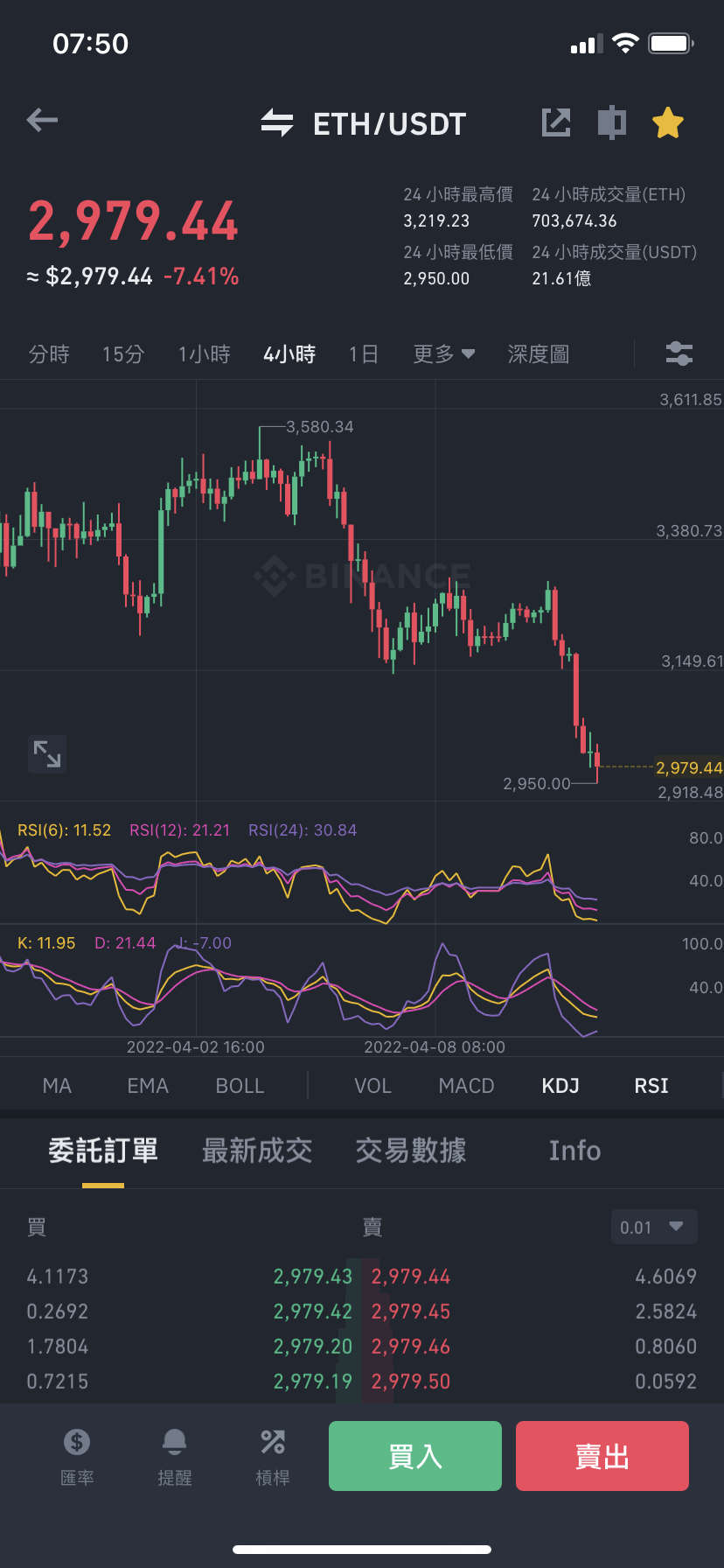Unfavorite ETH/USDT with the yellow star
Image resolution: width=724 pixels, height=1568 pixels.
[668, 122]
